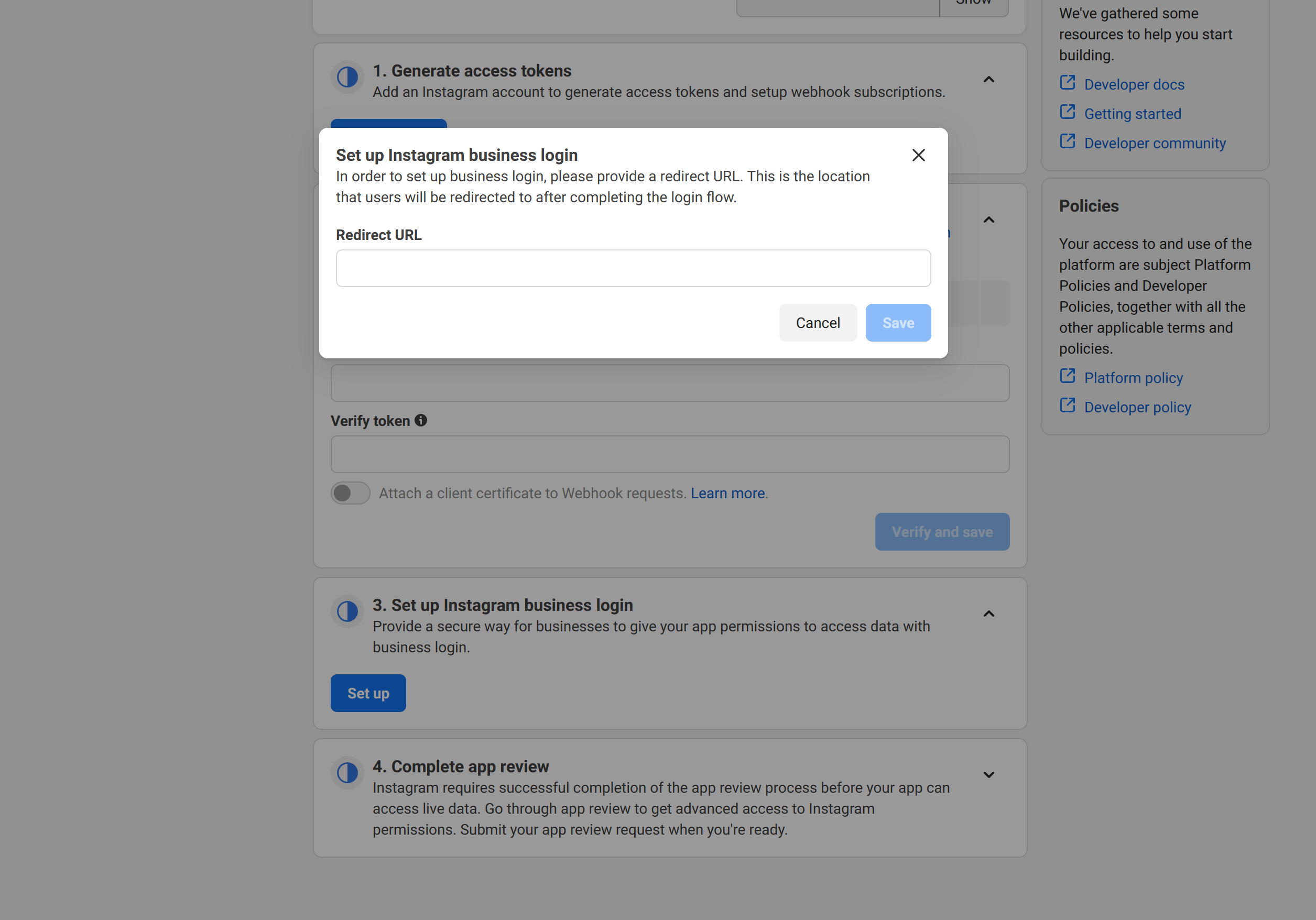
Task: Click Verify and save
Action: [x=942, y=532]
